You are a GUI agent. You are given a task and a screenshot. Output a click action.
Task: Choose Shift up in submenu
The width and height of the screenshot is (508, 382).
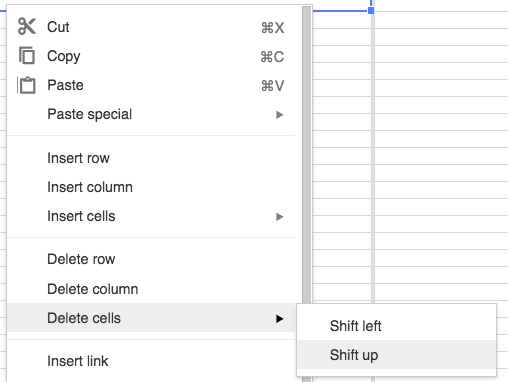click(x=396, y=355)
